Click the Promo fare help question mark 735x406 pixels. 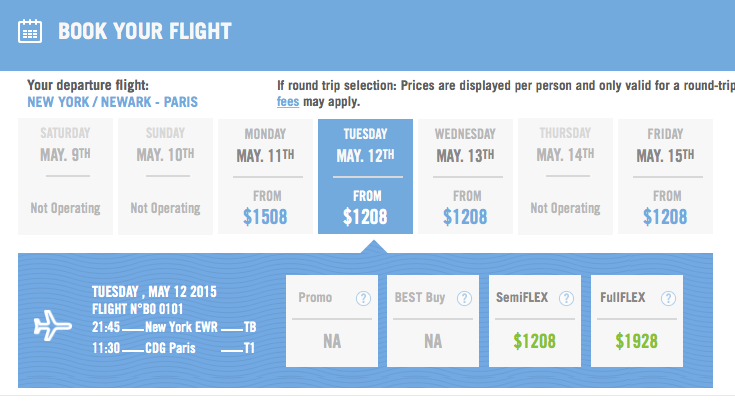pos(363,298)
